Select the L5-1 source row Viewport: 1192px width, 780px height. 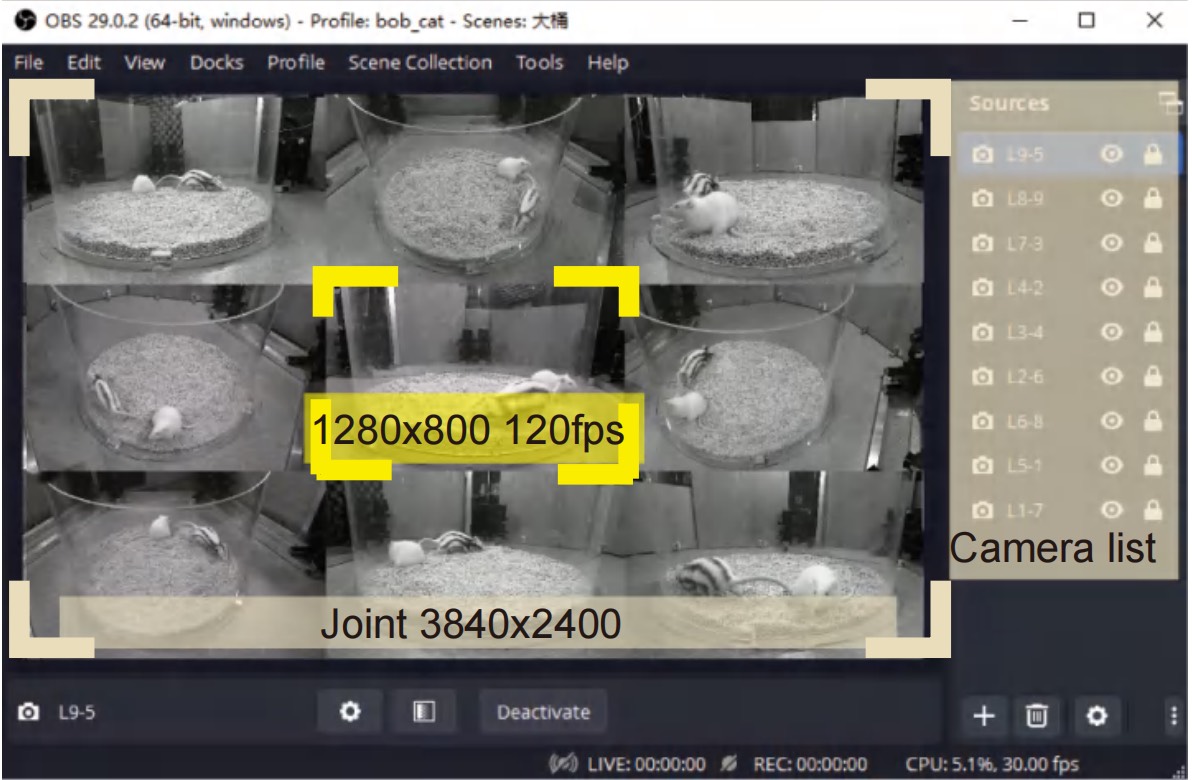click(1026, 466)
